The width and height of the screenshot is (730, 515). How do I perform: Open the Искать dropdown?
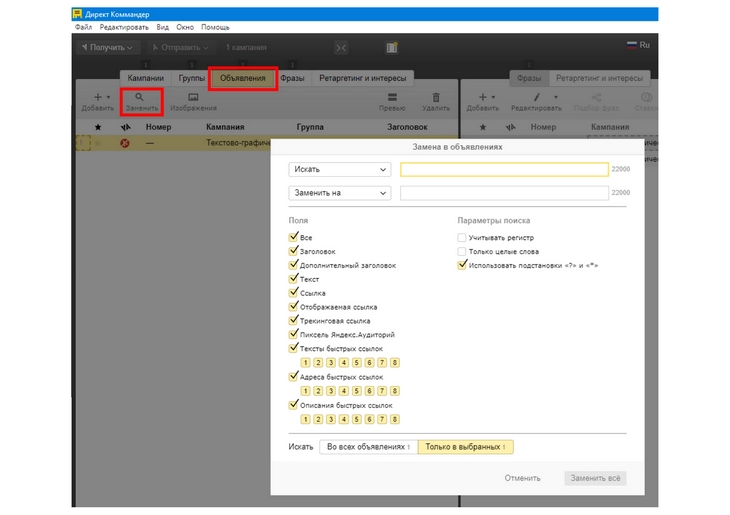pos(339,169)
